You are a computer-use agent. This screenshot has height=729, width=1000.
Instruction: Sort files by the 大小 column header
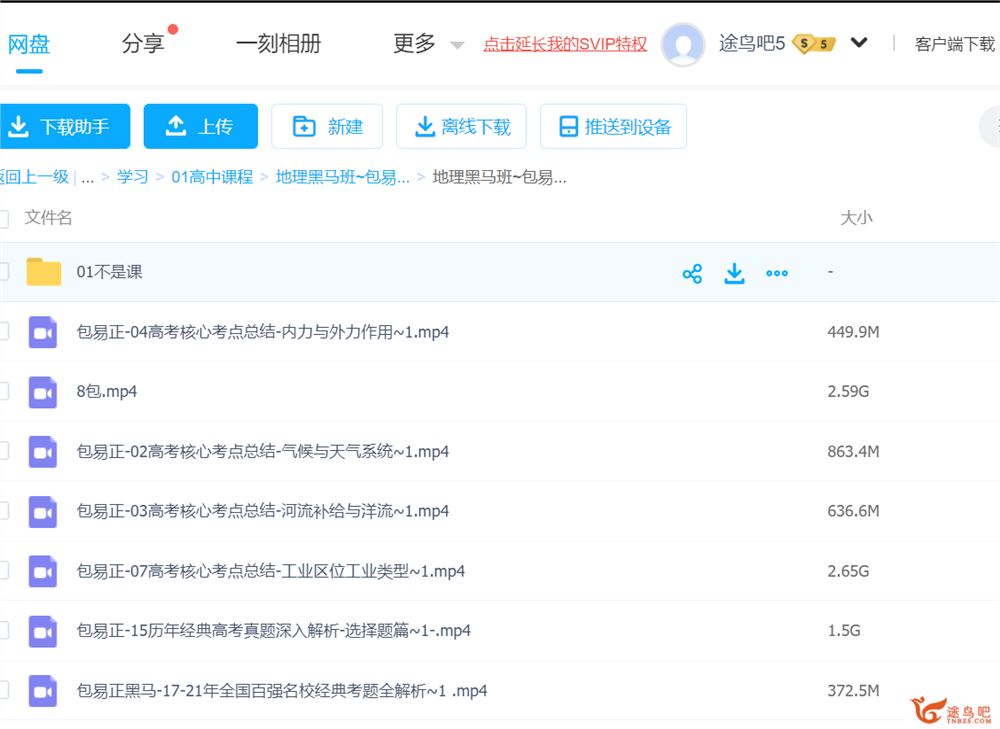855,218
